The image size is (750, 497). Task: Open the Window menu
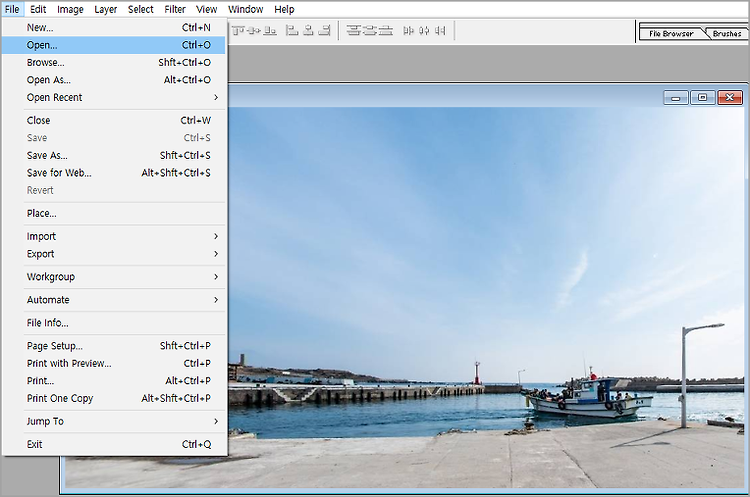[x=245, y=9]
